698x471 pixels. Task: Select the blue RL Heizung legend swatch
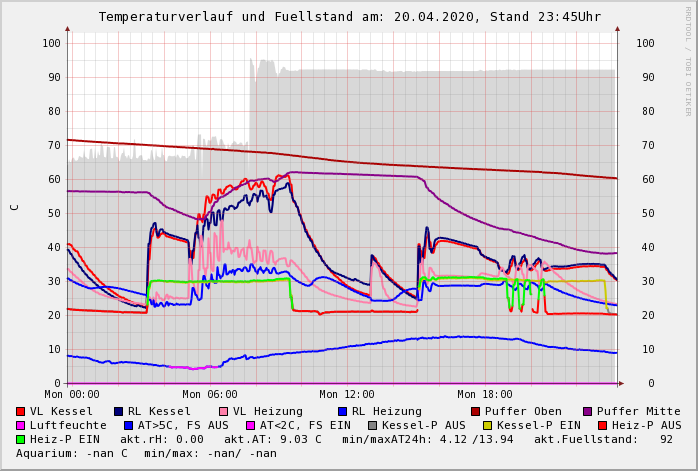pyautogui.click(x=343, y=411)
